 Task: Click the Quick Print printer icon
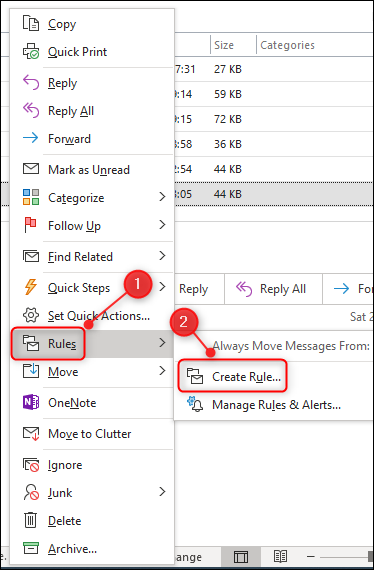31,52
